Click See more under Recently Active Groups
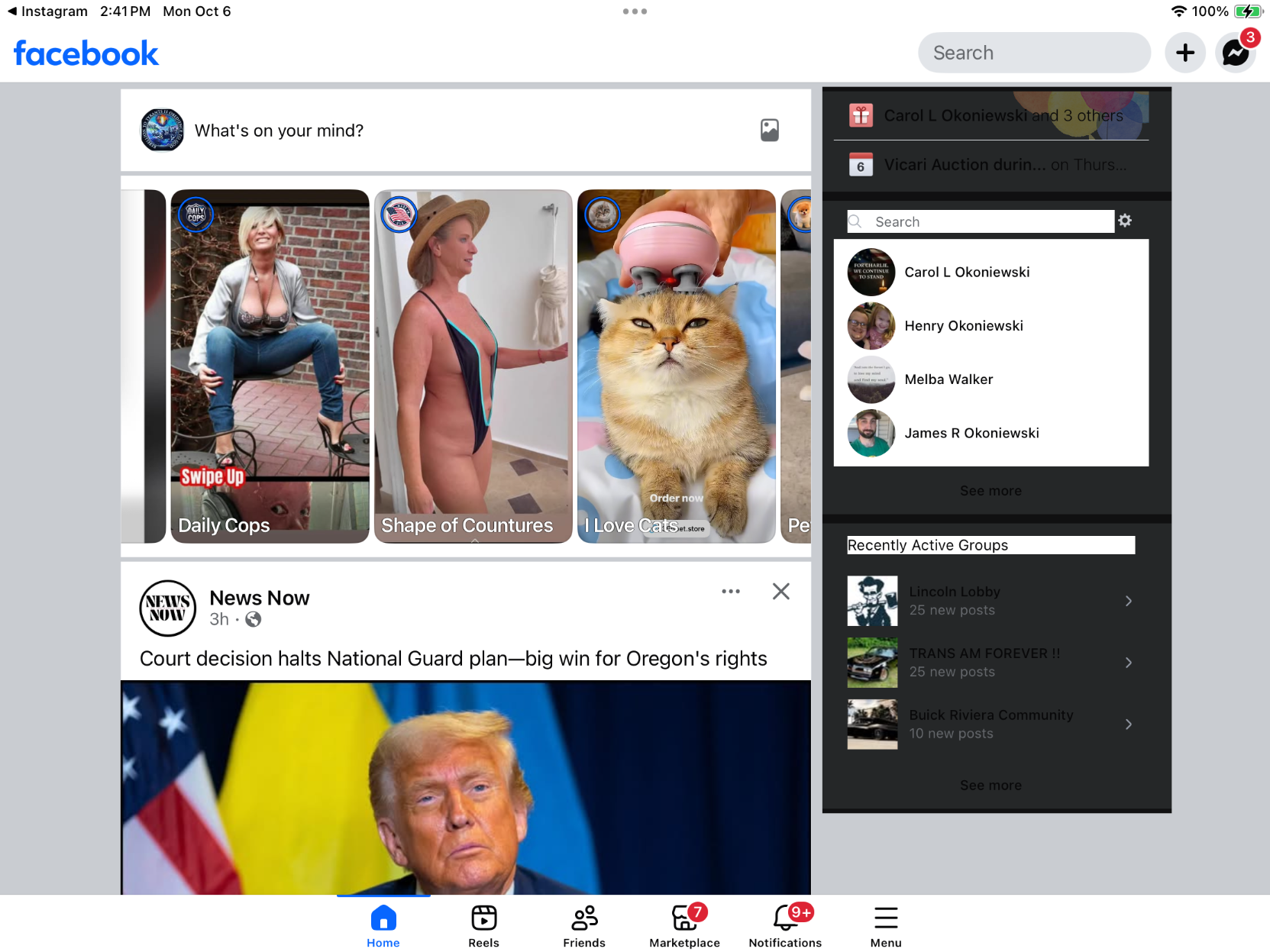 coord(990,785)
